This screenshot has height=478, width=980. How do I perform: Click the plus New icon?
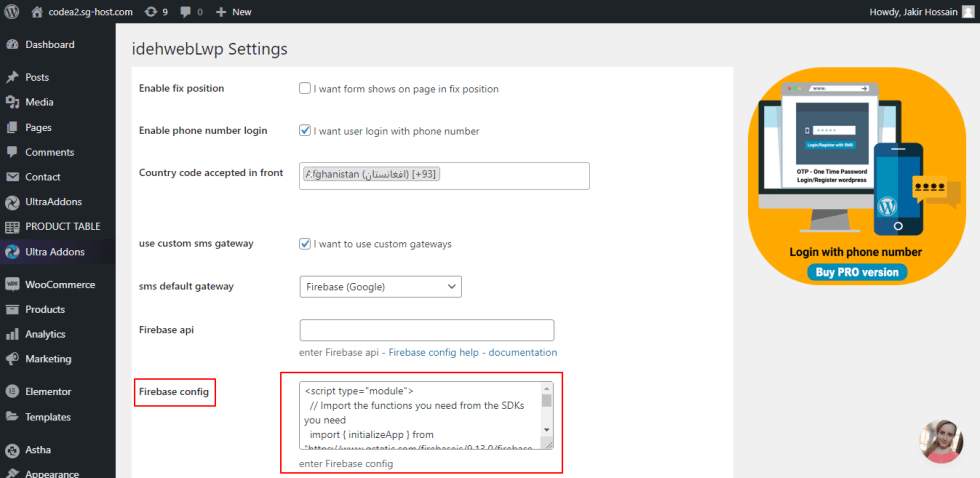point(221,11)
